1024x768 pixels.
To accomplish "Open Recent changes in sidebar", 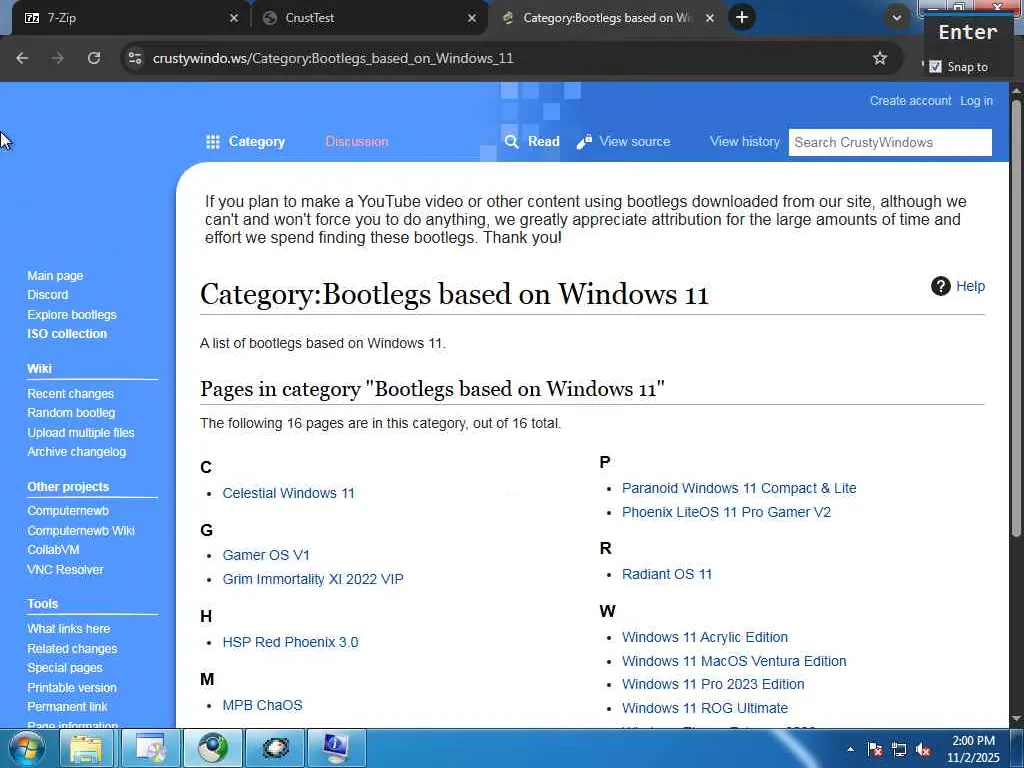I will pos(71,394).
